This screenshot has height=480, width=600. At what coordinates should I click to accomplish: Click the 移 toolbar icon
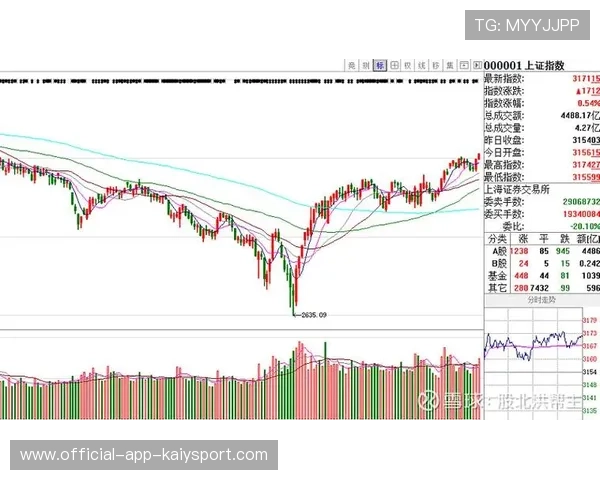(436, 64)
